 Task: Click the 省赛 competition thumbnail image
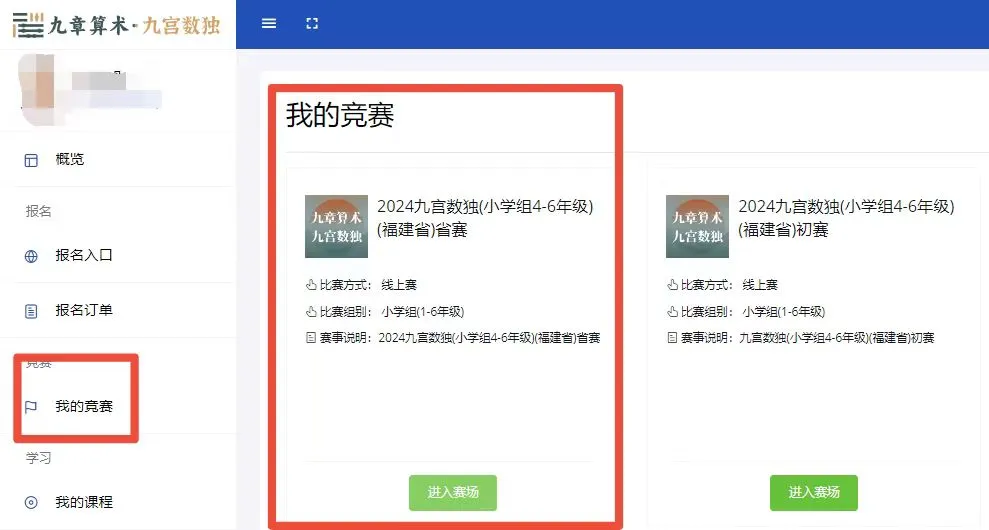(336, 226)
